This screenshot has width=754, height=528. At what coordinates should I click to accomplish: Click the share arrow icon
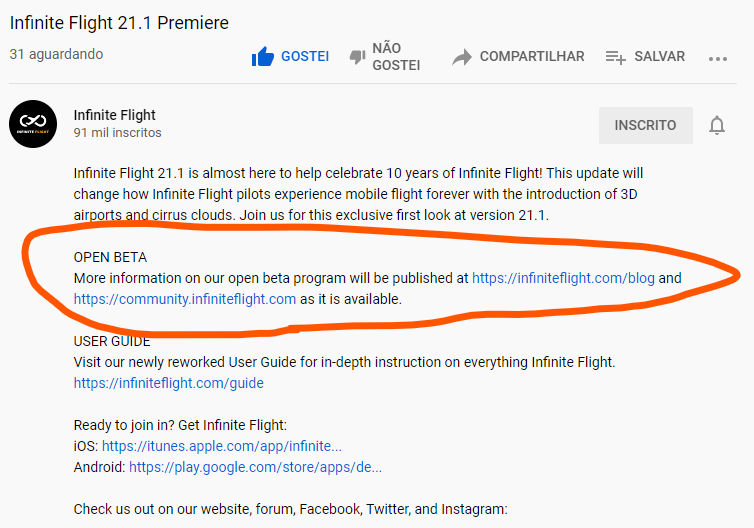[461, 57]
